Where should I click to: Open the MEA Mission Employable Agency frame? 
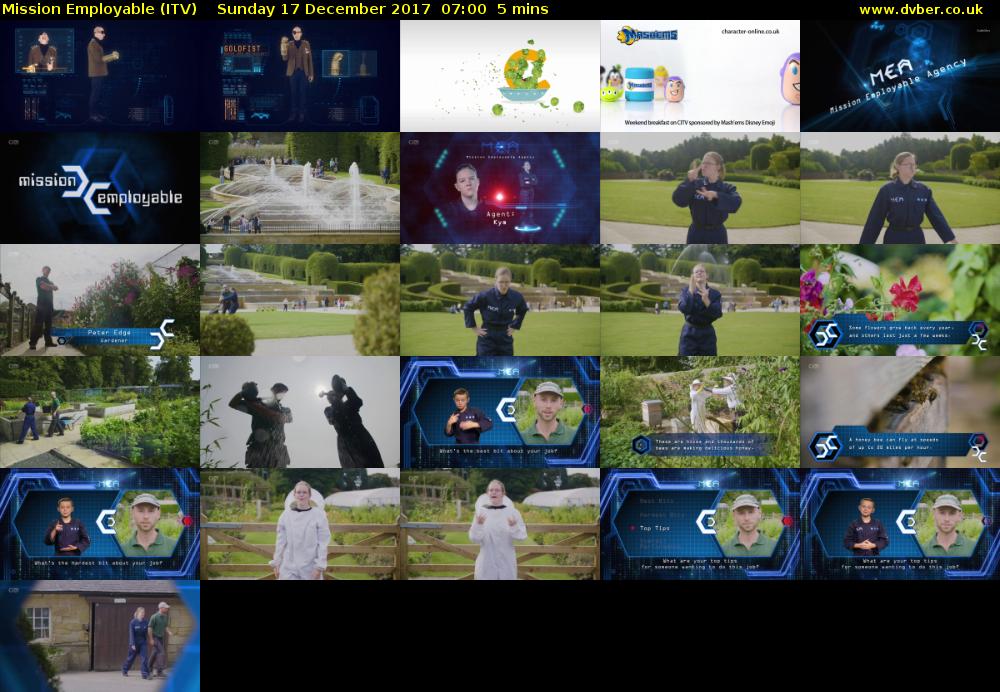pos(900,76)
